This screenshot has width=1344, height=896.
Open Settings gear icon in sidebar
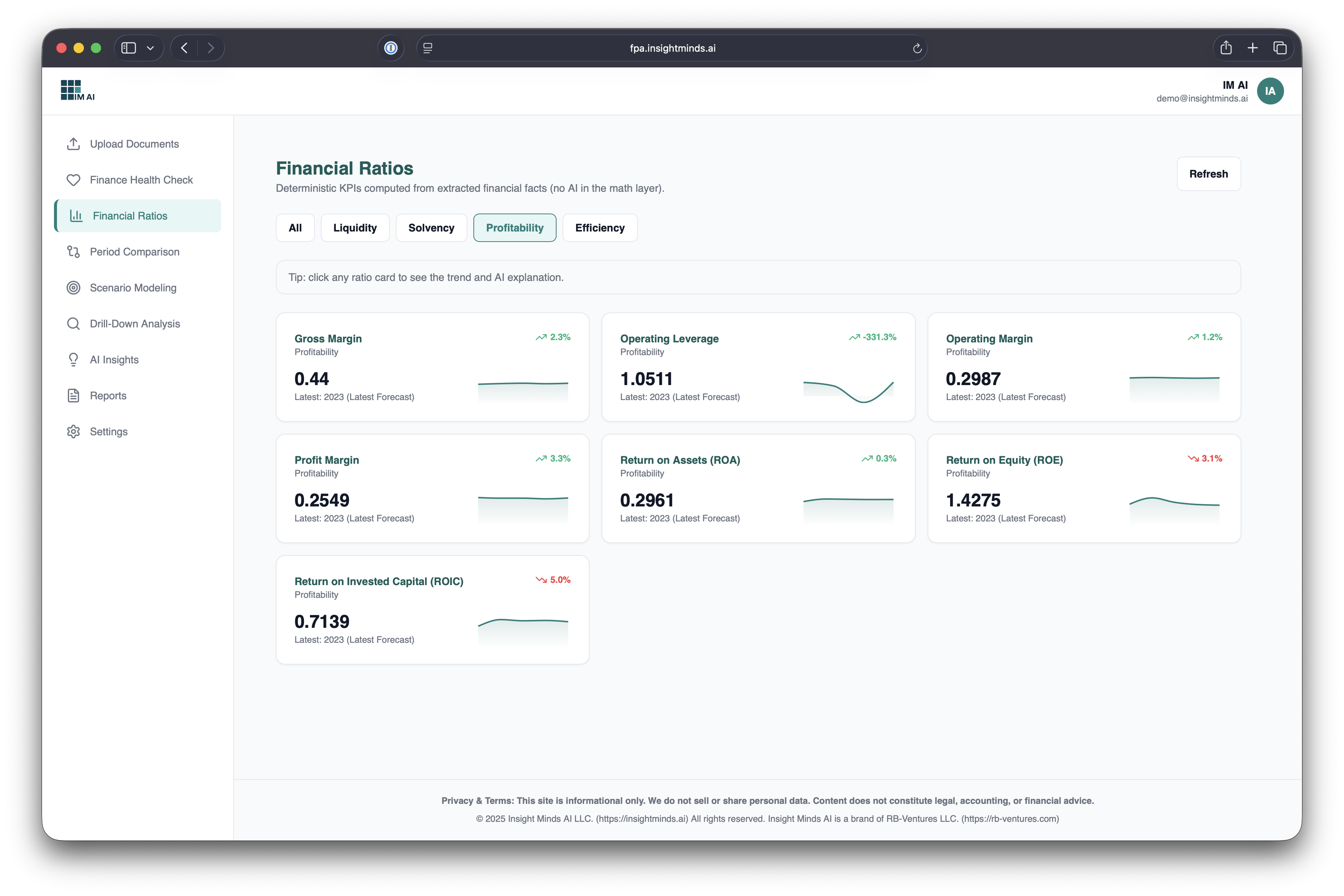click(x=73, y=432)
